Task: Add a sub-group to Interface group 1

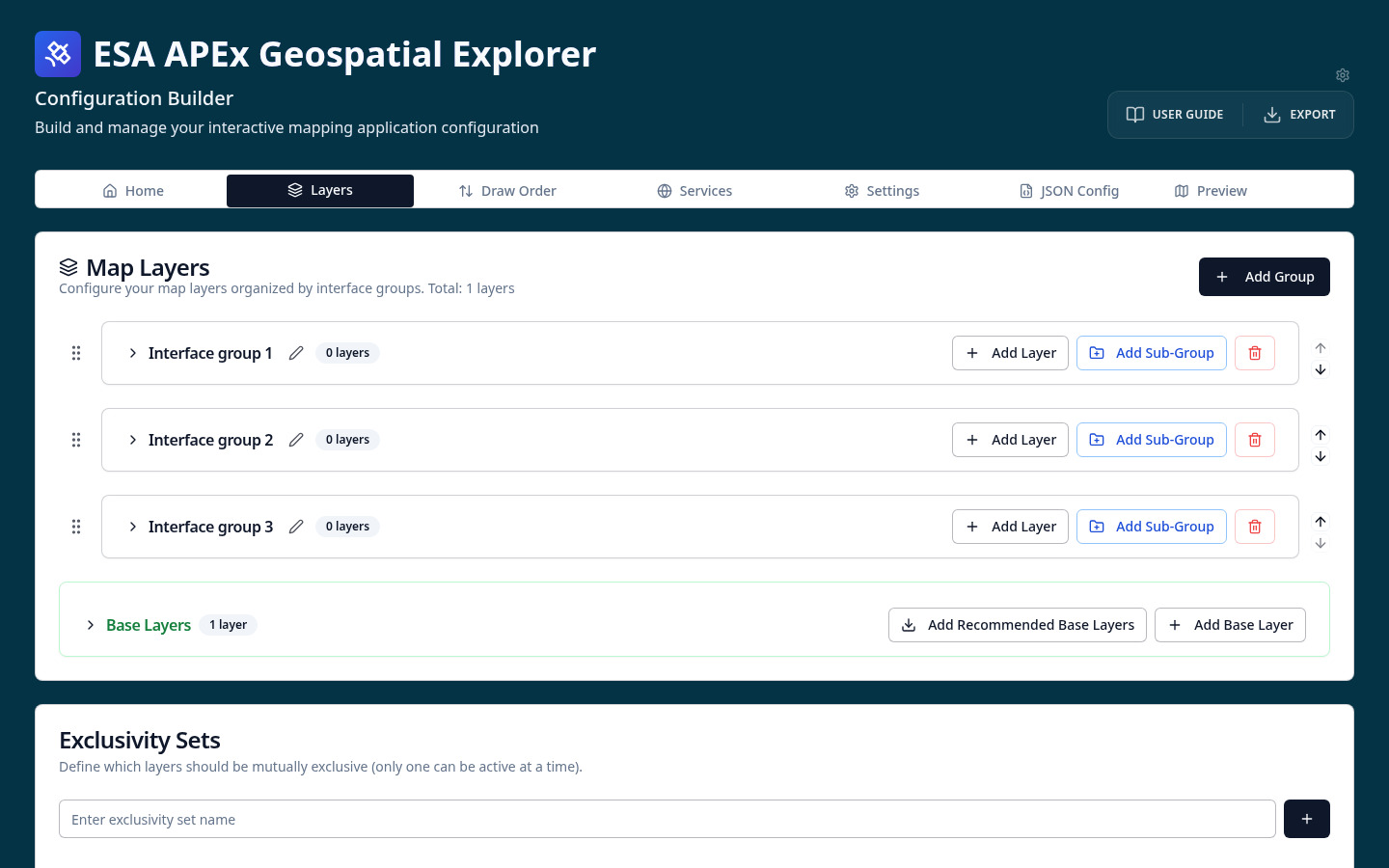Action: (1152, 353)
